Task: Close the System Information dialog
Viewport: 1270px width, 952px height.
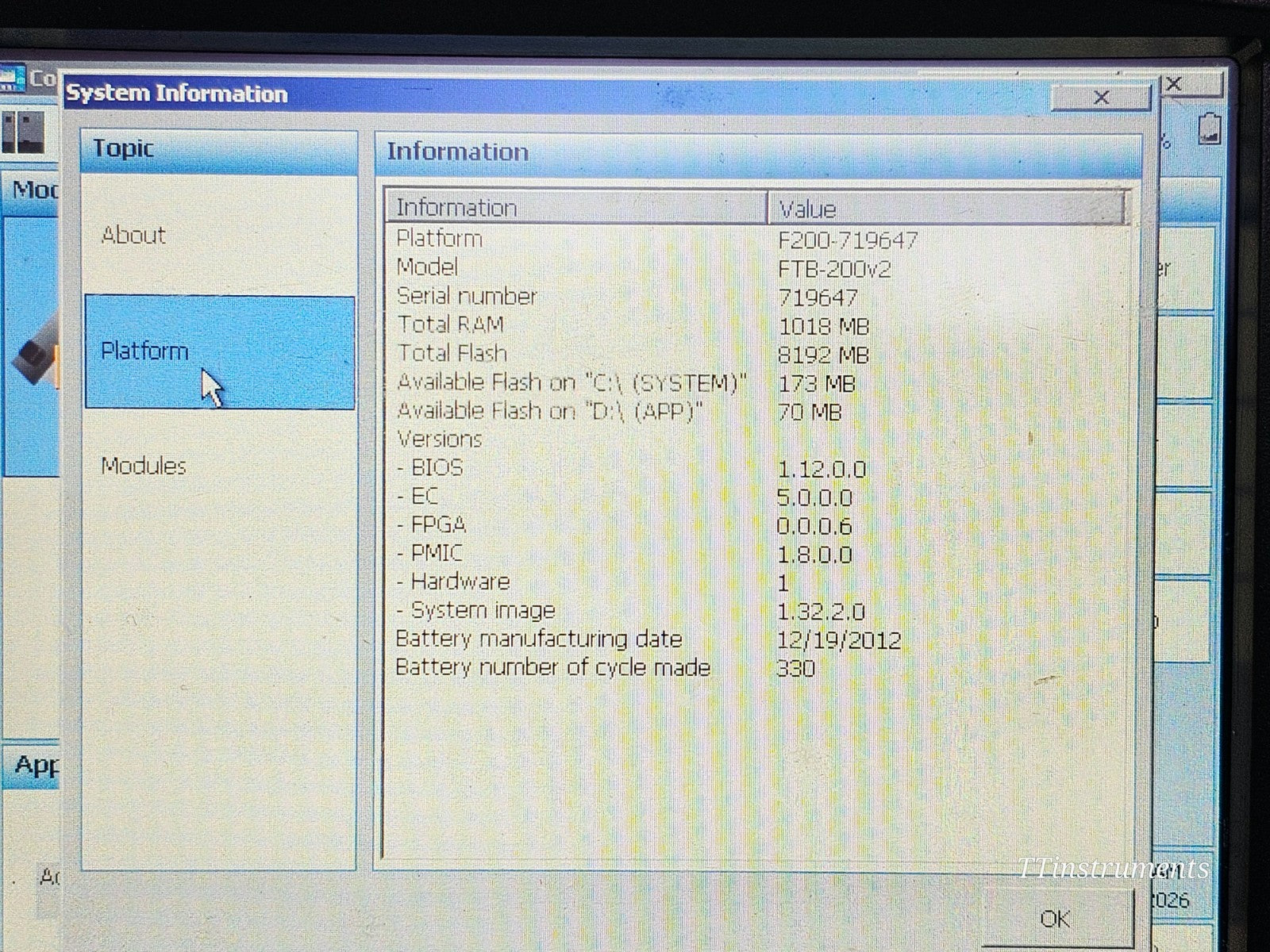Action: 1101,98
